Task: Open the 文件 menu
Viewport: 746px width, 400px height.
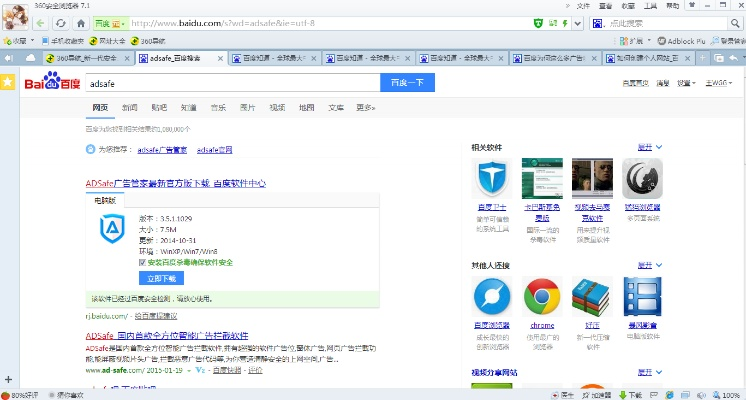Action: [583, 6]
